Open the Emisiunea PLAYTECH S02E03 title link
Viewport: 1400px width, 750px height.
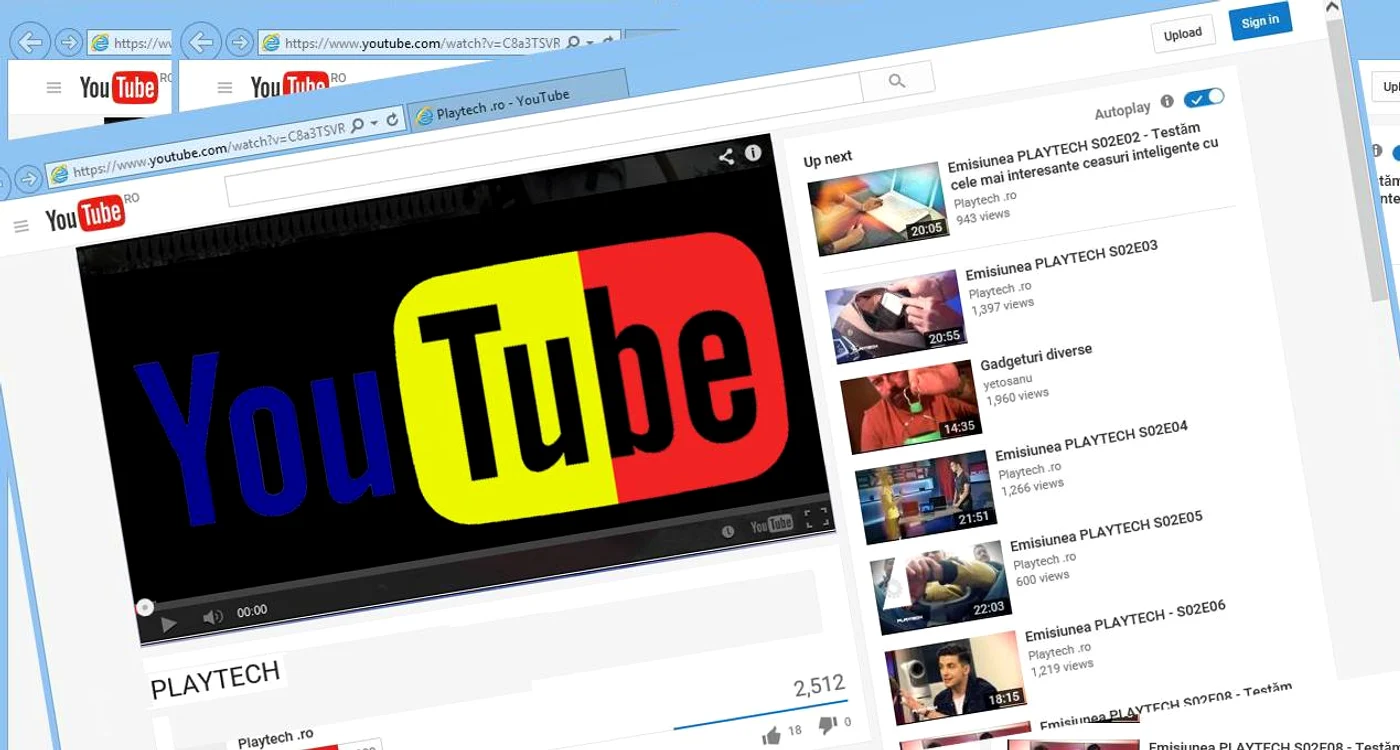1062,261
